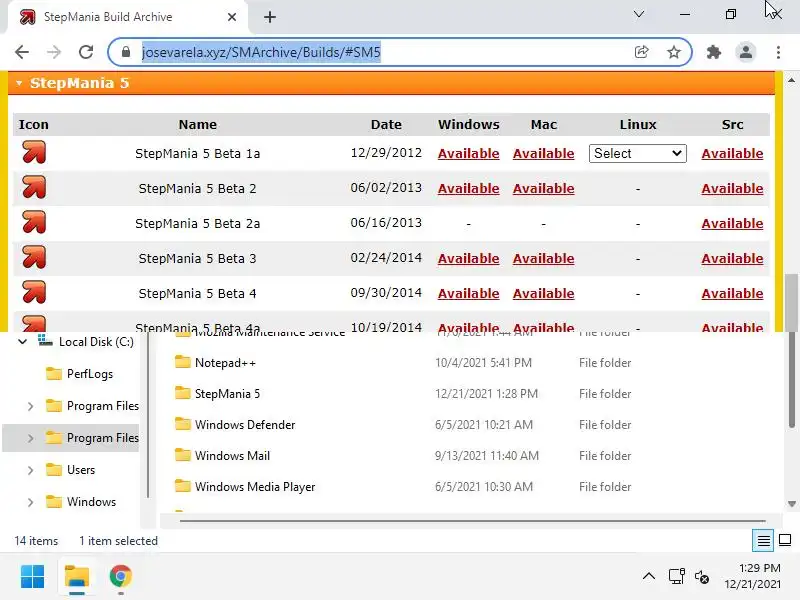
Task: Click the StepMania 5 Beta 3 name
Action: click(x=197, y=259)
